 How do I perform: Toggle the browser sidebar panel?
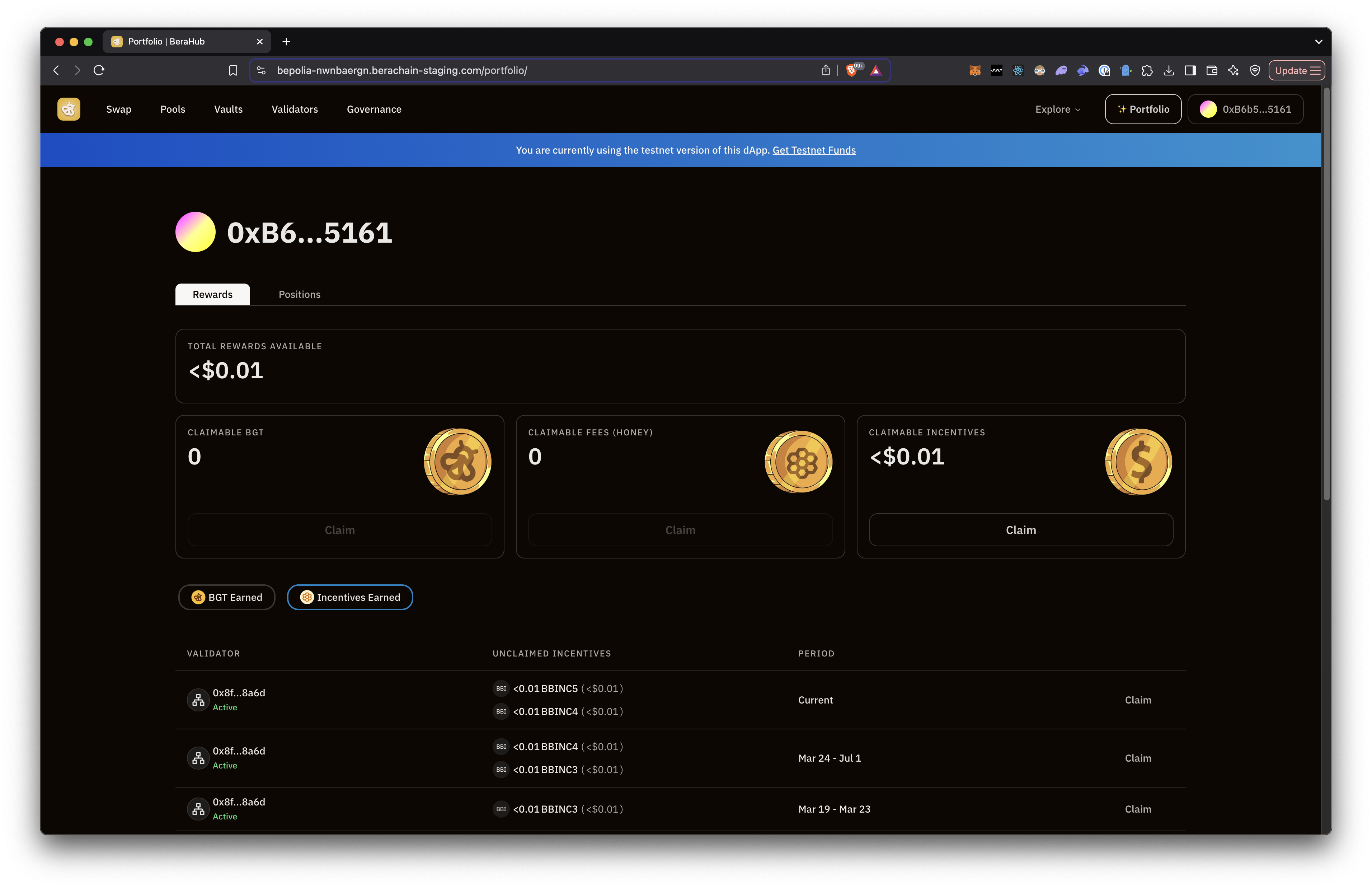tap(1190, 70)
